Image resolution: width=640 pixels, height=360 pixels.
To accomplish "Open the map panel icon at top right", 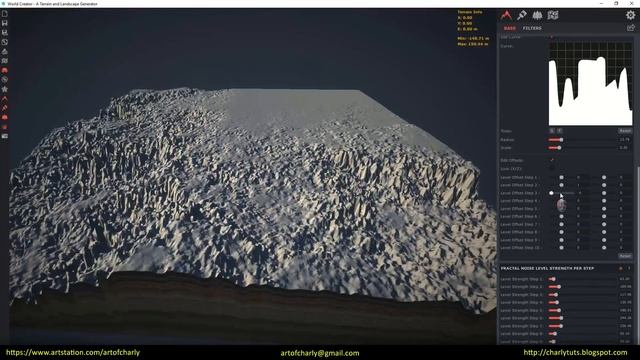I will [x=553, y=15].
